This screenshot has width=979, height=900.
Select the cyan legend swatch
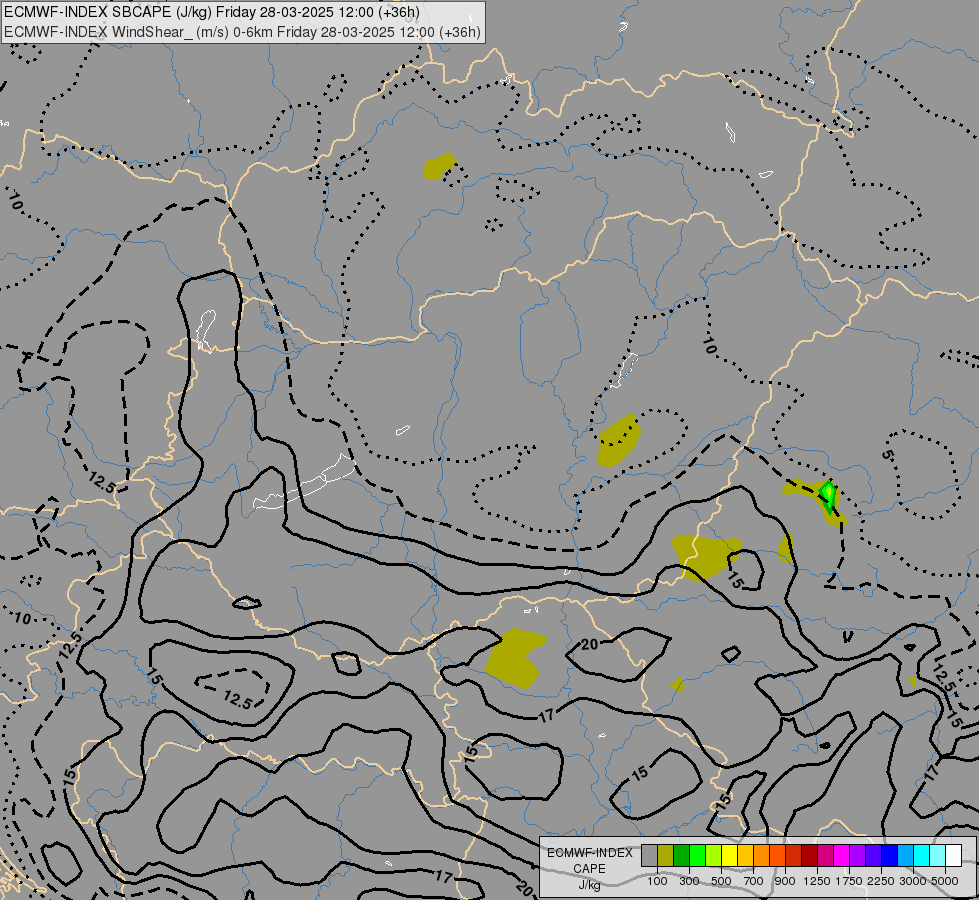(922, 856)
